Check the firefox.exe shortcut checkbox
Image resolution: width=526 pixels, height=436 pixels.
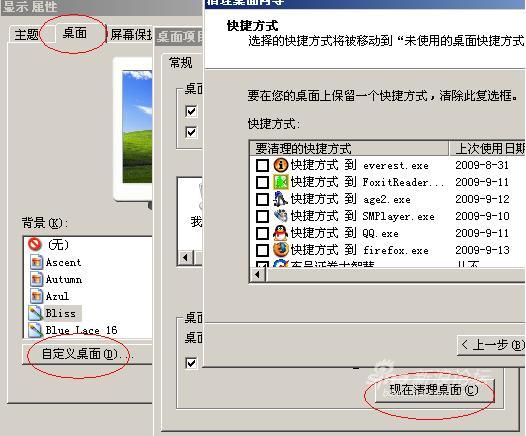[262, 250]
